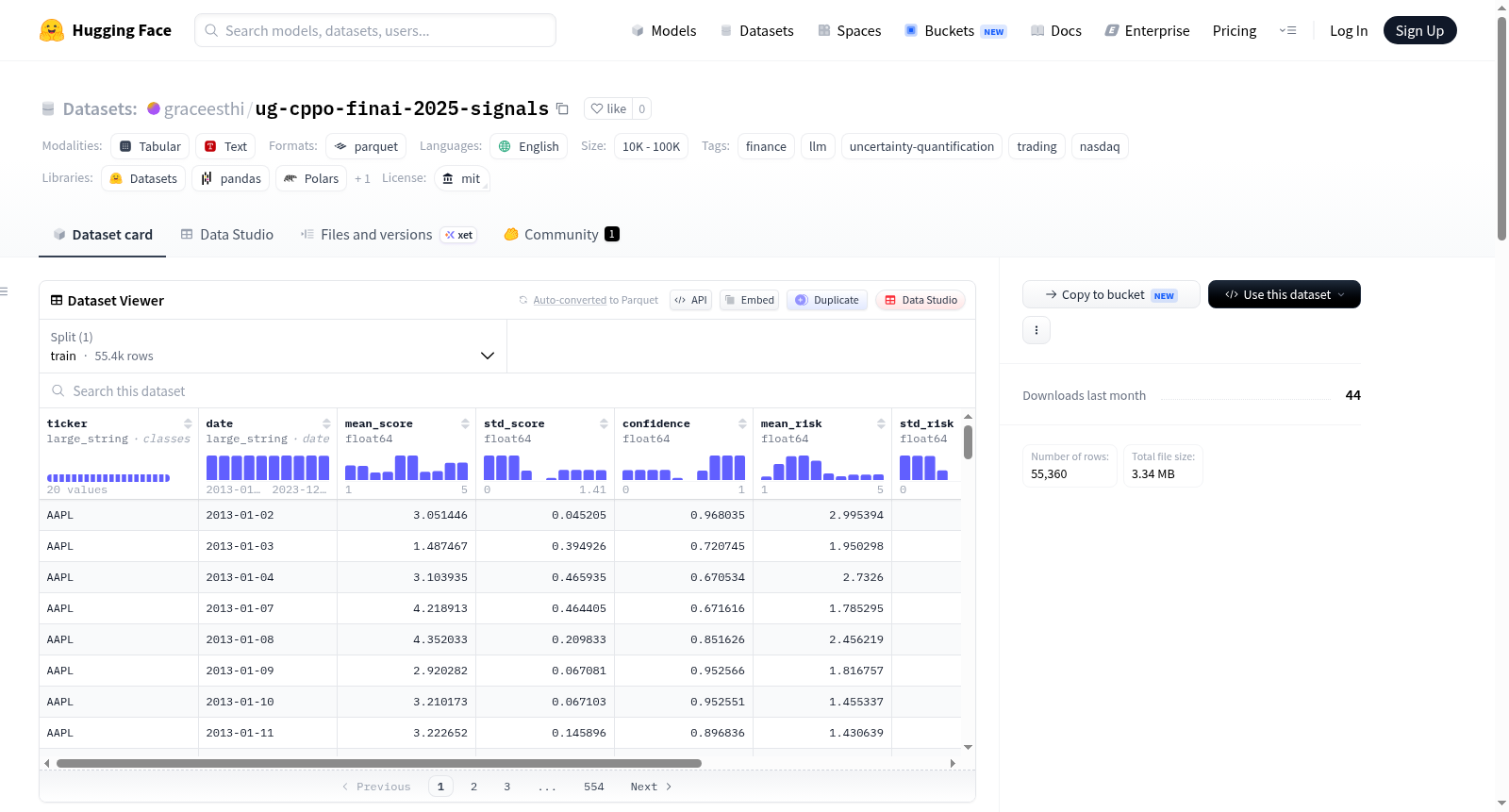Click the heart like button
Image resolution: width=1509 pixels, height=812 pixels.
pos(608,108)
